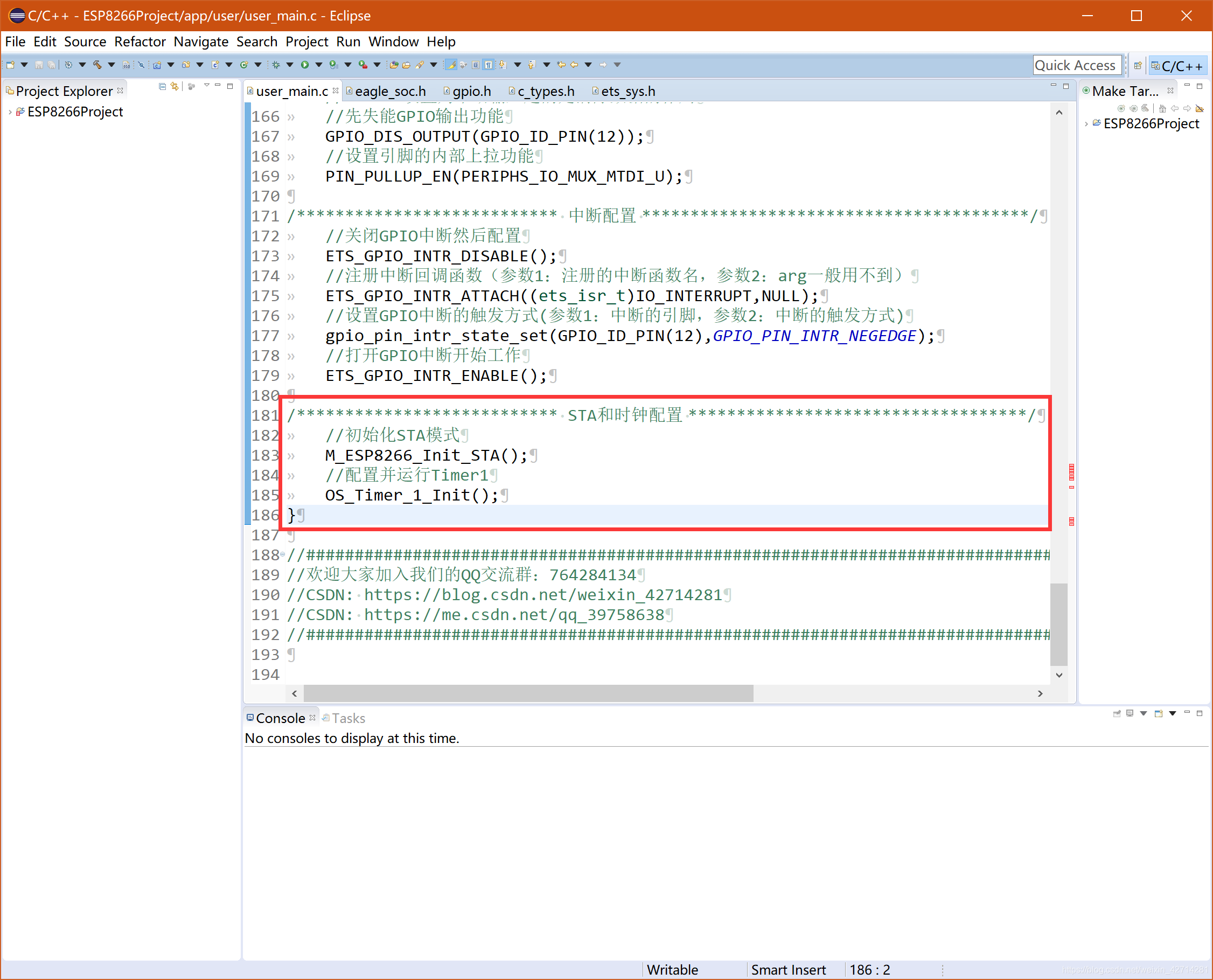
Task: Click the New wizard toolbar icon
Action: (x=11, y=64)
